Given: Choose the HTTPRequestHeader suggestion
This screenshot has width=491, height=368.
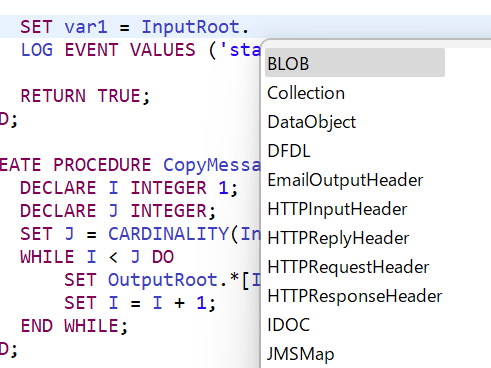Looking at the screenshot, I should coord(348,267).
